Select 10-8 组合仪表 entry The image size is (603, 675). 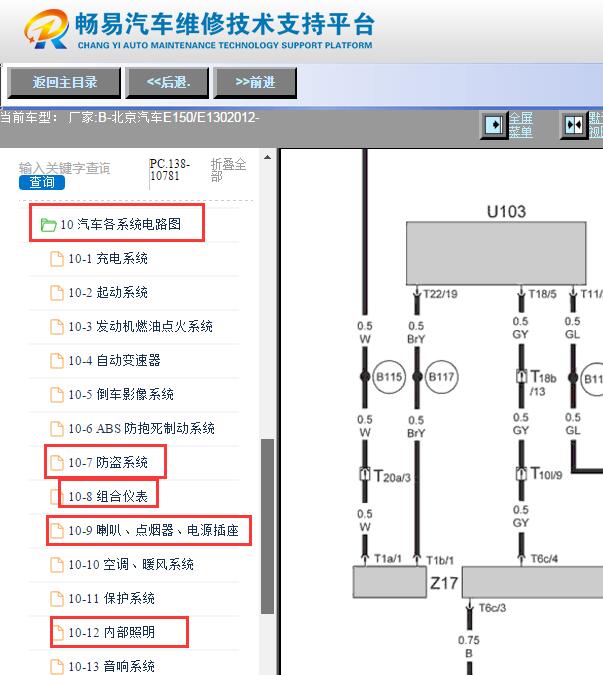[x=108, y=497]
